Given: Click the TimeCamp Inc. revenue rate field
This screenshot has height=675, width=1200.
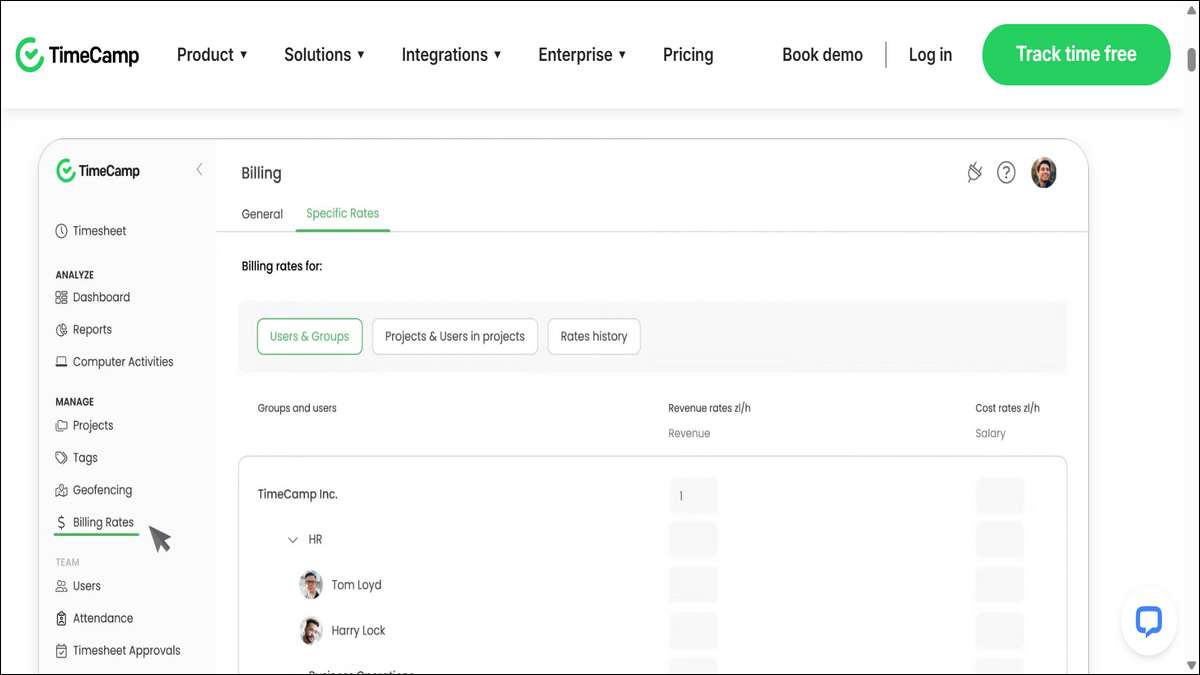Looking at the screenshot, I should (x=693, y=496).
